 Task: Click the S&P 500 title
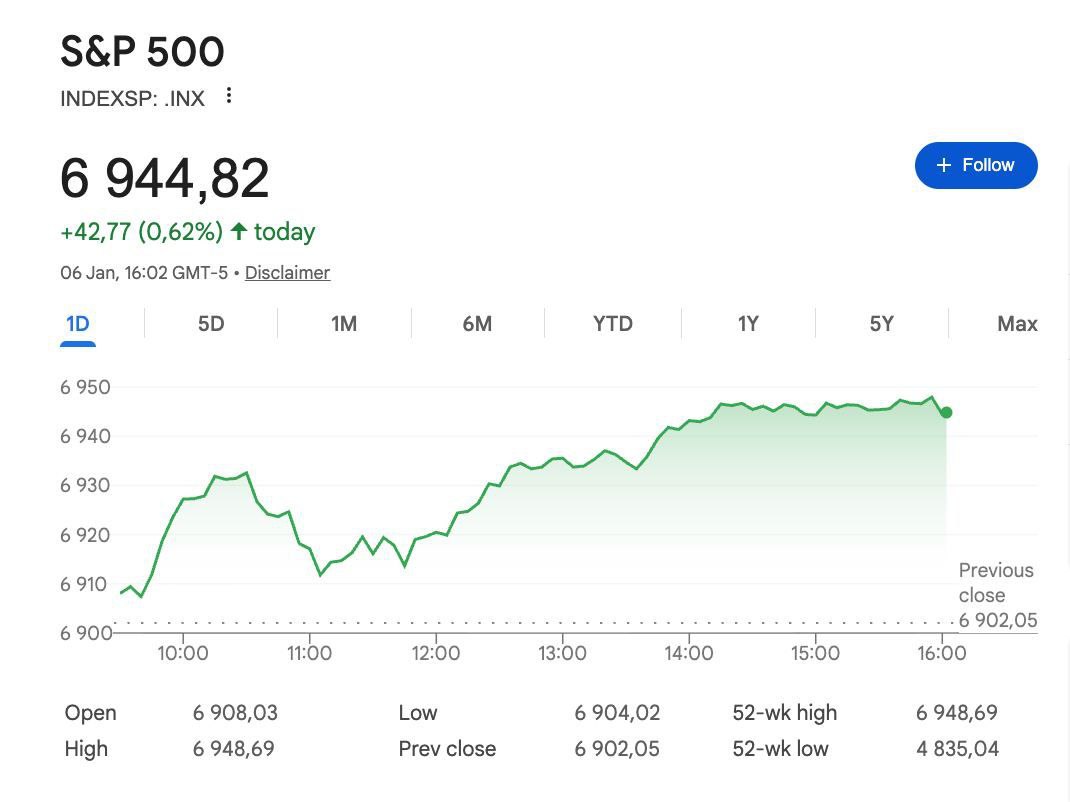[142, 52]
